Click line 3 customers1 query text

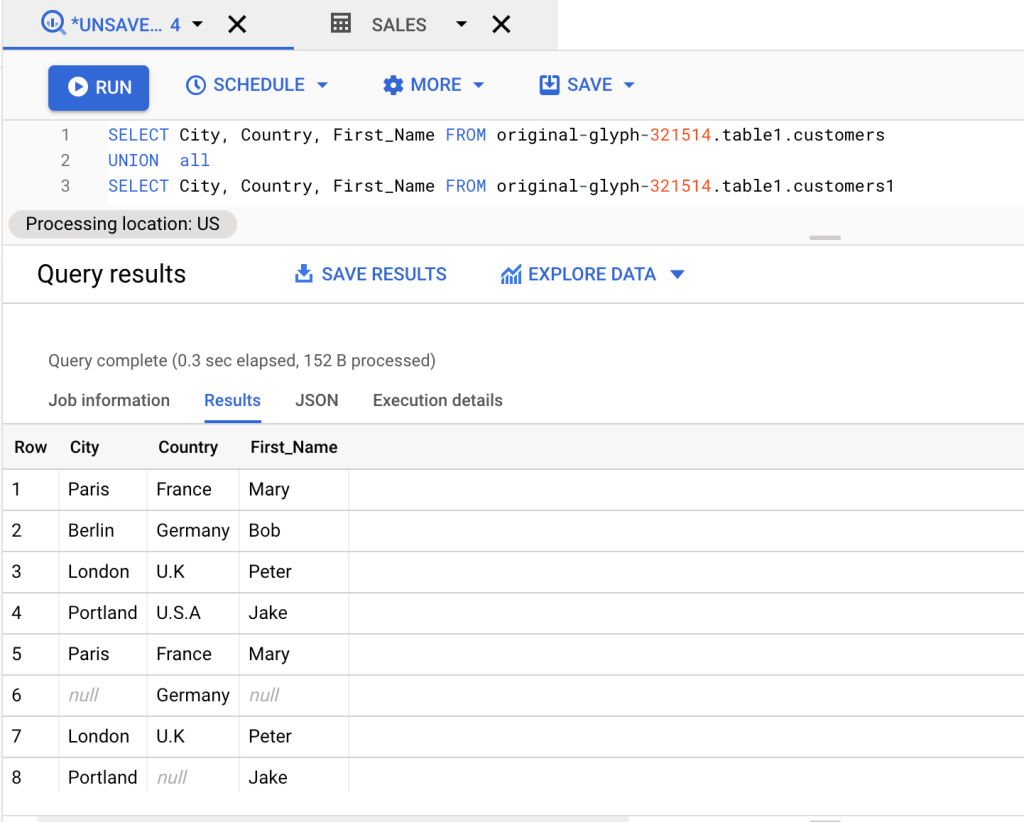(x=501, y=186)
